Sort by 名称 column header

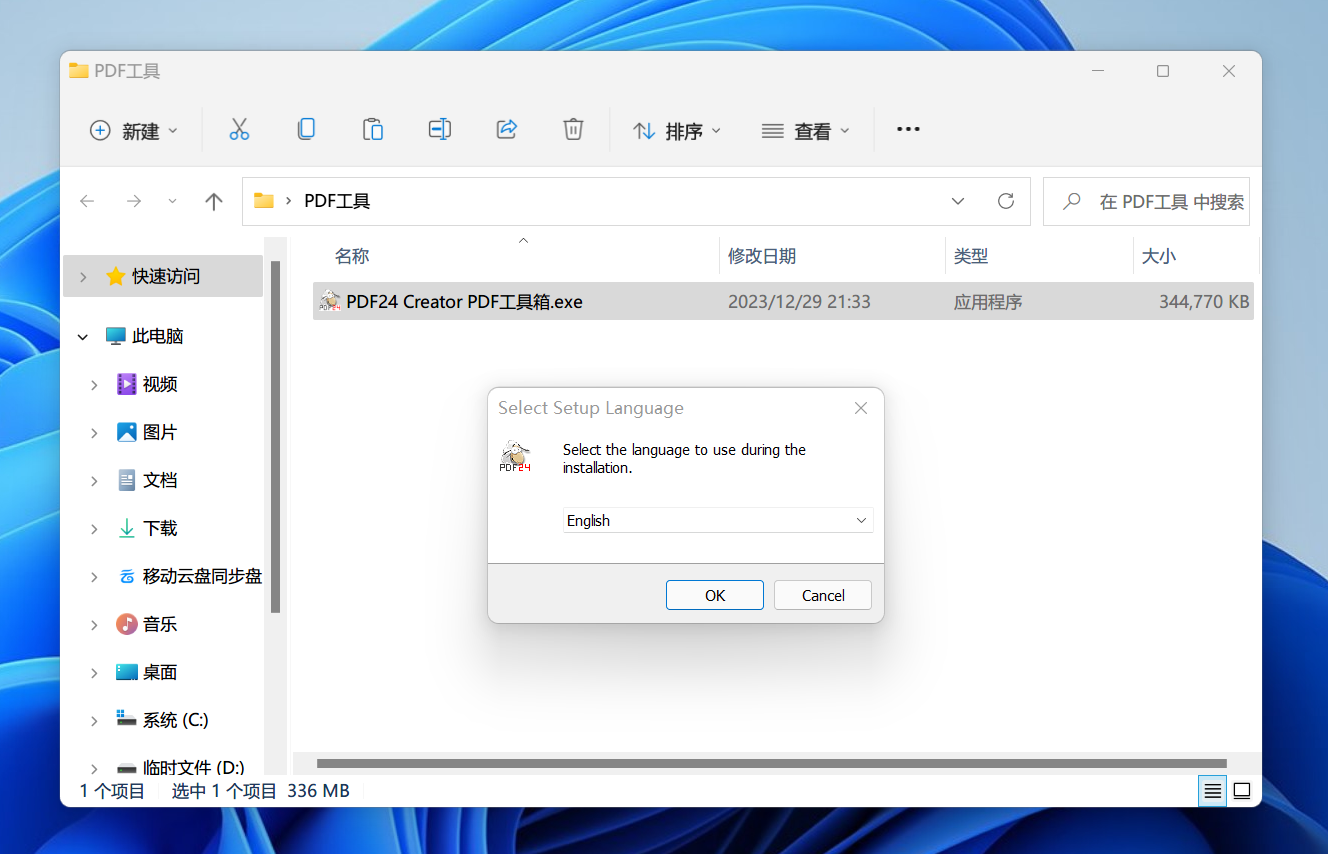352,256
